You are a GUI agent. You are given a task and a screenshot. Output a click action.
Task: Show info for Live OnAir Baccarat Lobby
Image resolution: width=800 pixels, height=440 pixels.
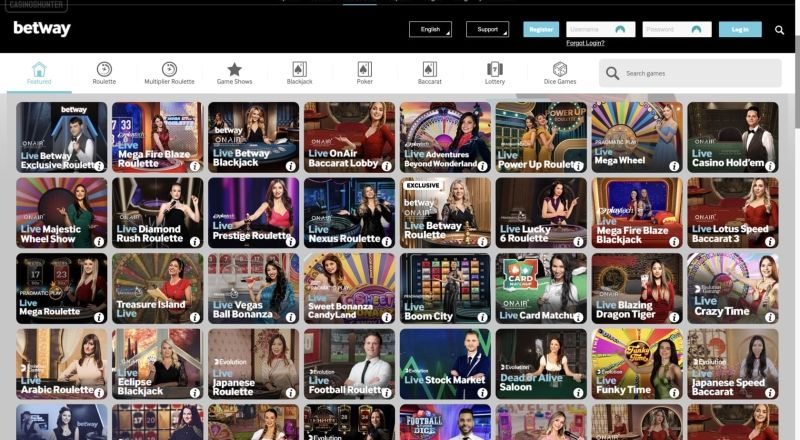[x=387, y=166]
